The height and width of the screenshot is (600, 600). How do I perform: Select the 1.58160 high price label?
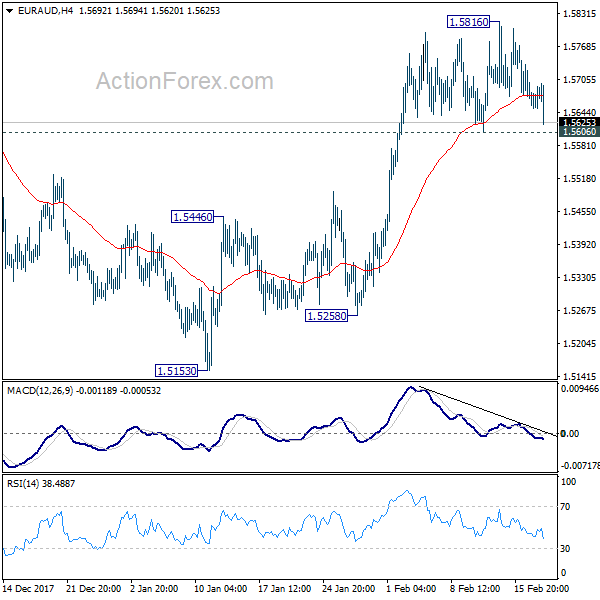click(468, 22)
